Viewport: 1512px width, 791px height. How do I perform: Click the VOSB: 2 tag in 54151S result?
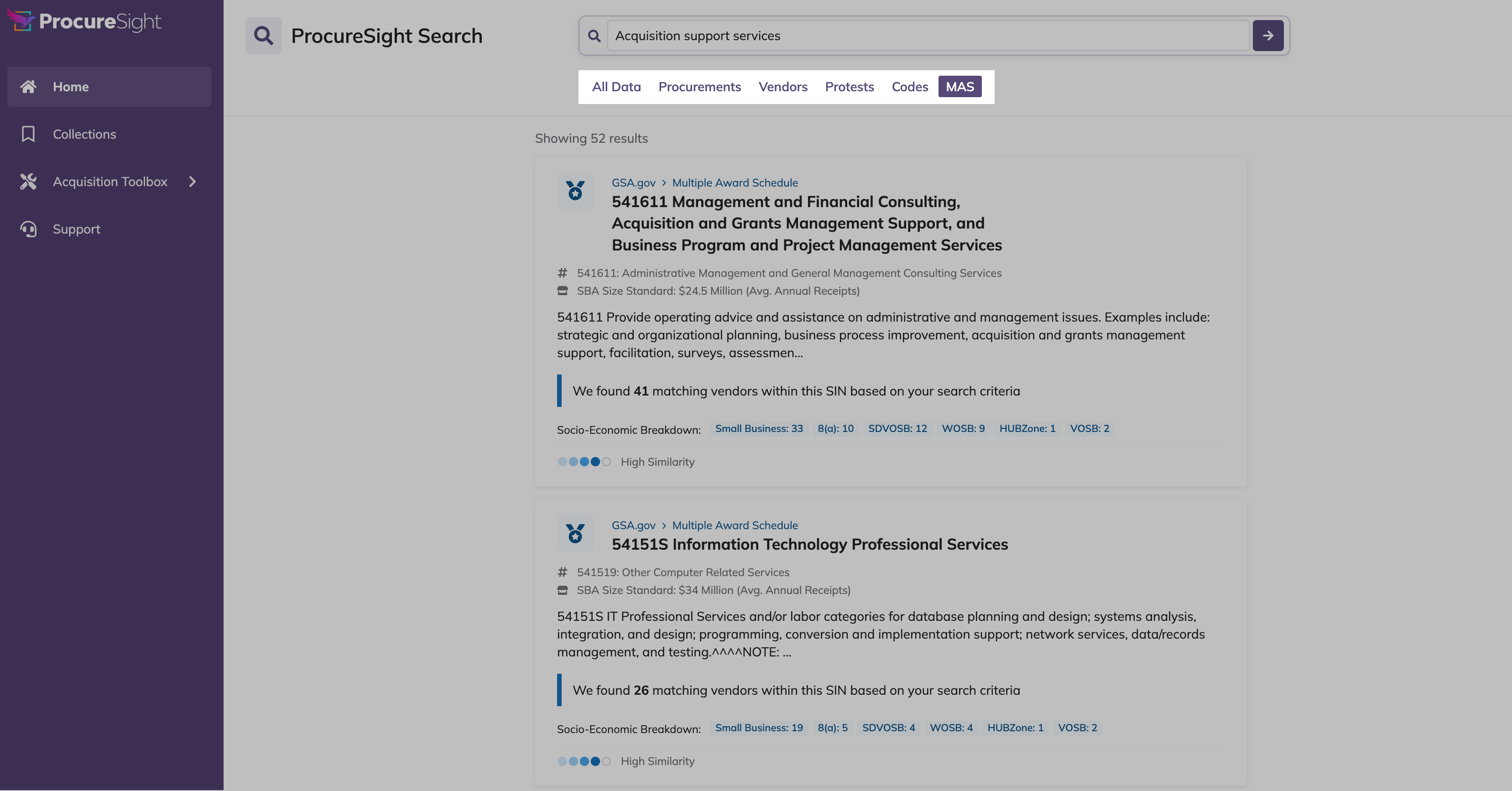(1077, 728)
